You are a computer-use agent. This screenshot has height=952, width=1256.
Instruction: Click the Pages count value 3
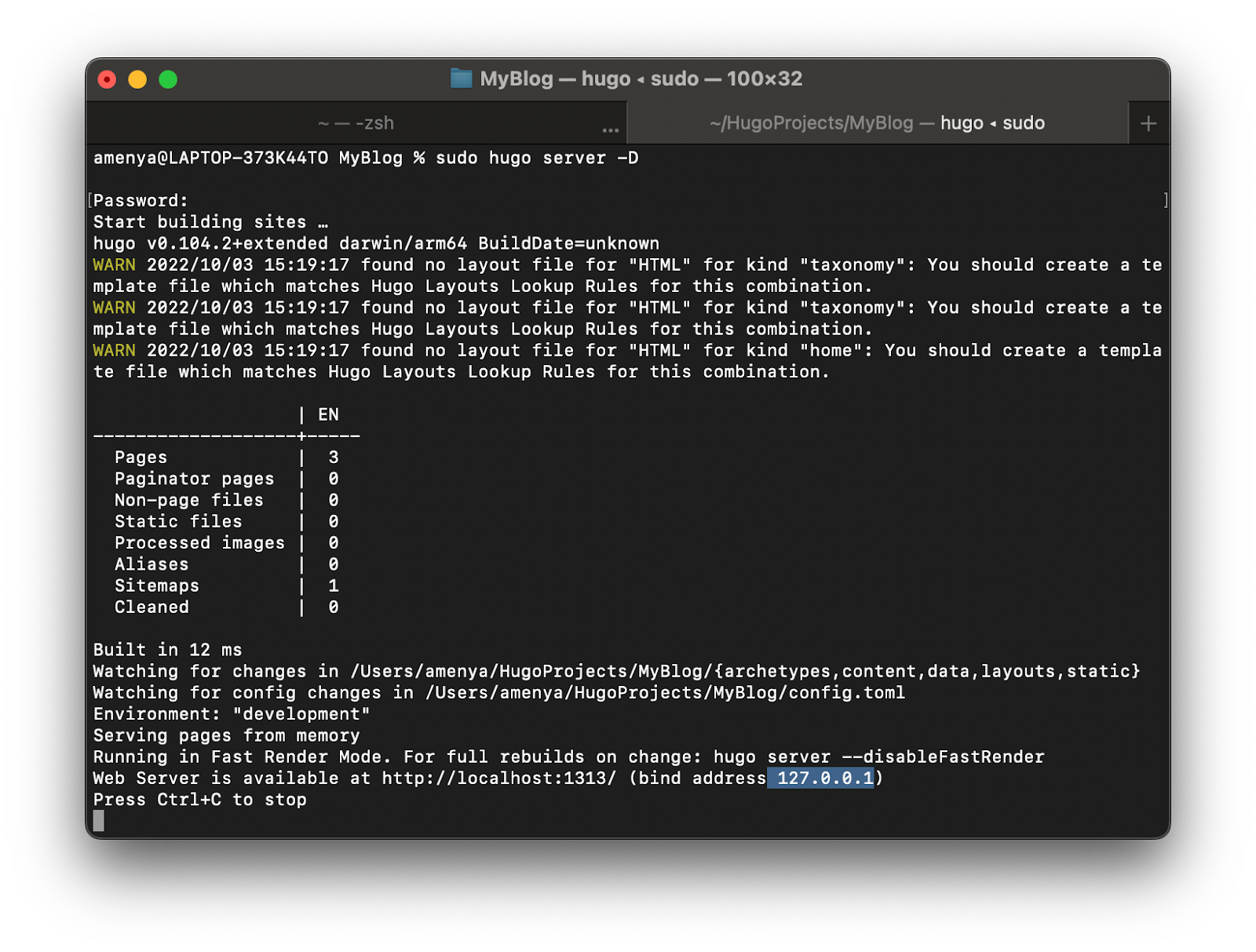click(334, 458)
